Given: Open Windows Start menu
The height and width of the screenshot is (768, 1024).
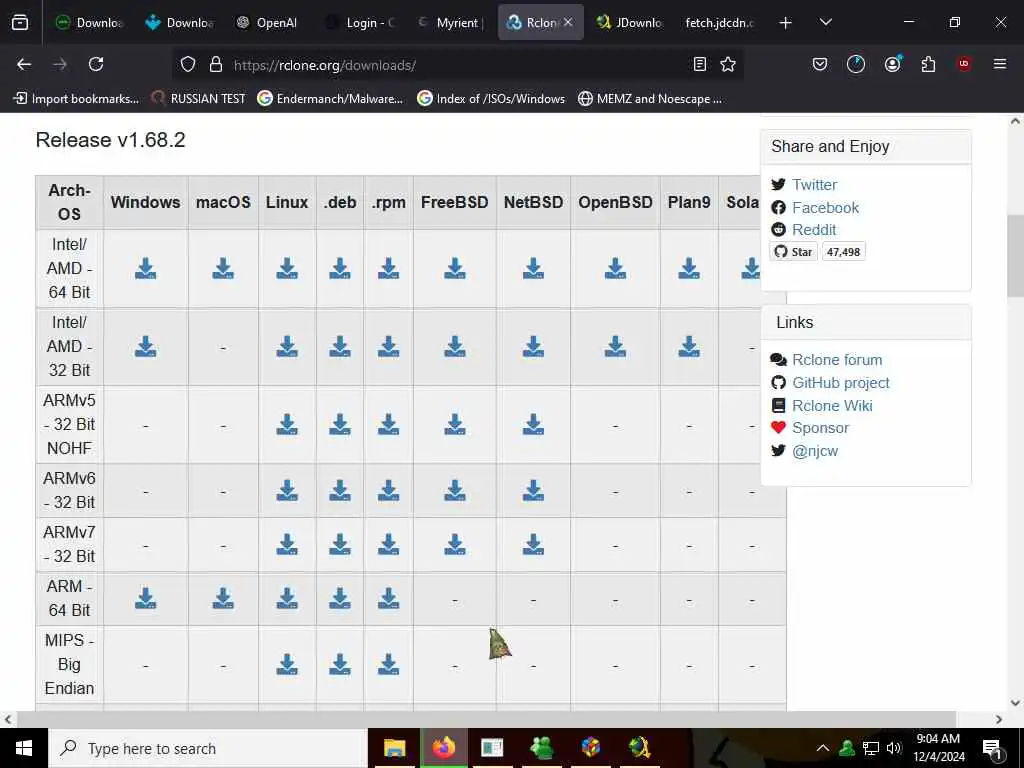Looking at the screenshot, I should click(x=24, y=748).
